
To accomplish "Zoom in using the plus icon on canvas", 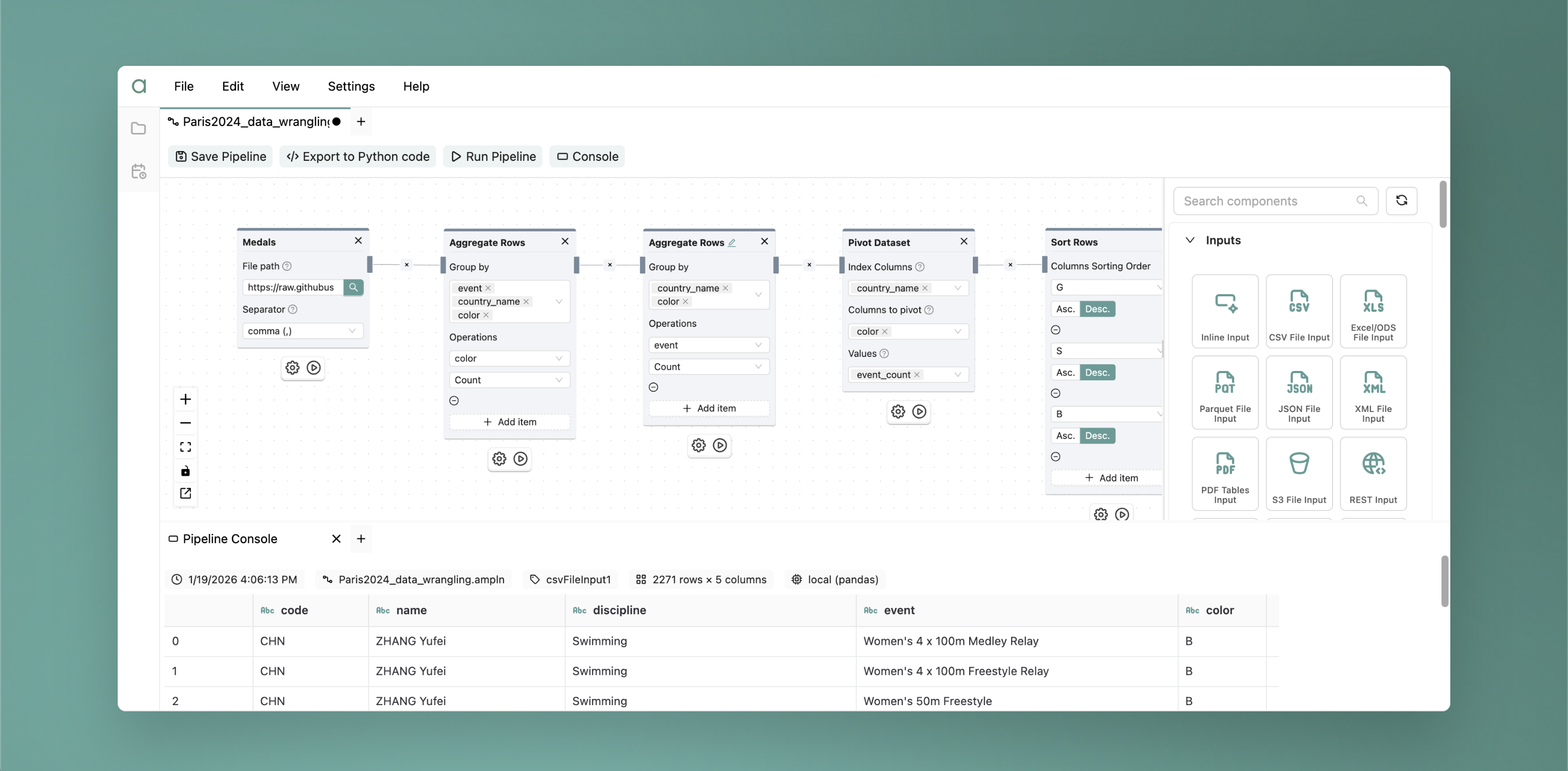I will [x=185, y=400].
